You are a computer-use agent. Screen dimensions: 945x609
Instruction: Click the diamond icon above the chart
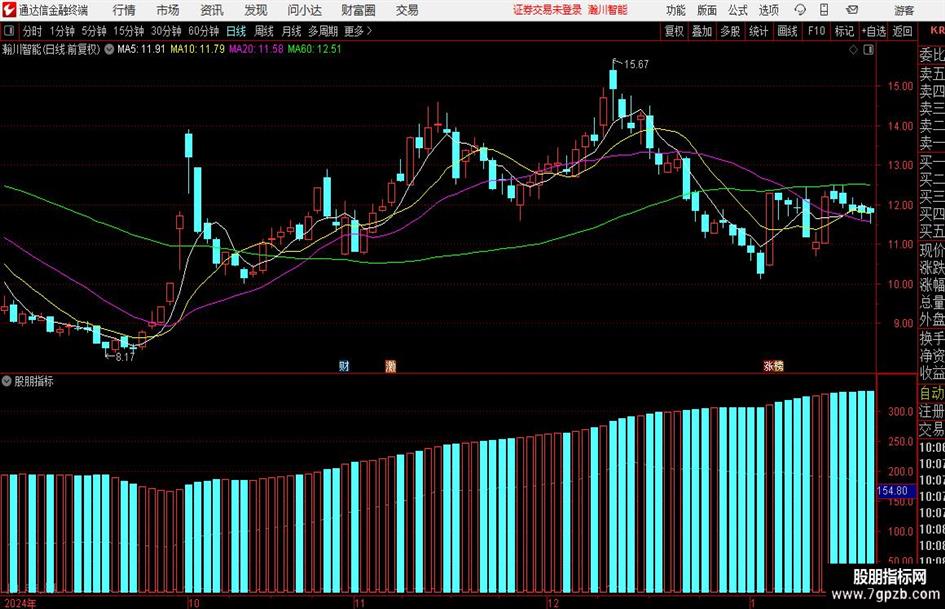[x=853, y=50]
